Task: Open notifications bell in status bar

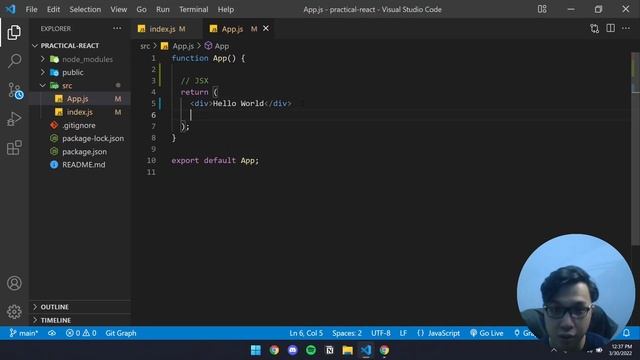Action: [x=626, y=333]
